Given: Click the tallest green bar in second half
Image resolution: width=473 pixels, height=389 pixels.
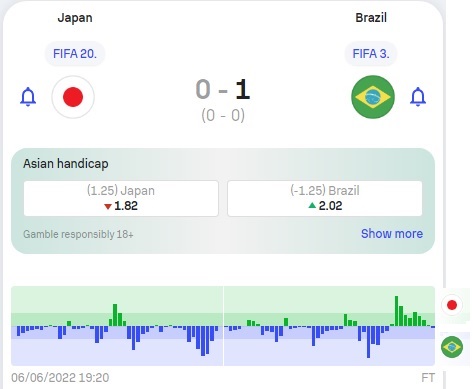Looking at the screenshot, I should point(396,311).
